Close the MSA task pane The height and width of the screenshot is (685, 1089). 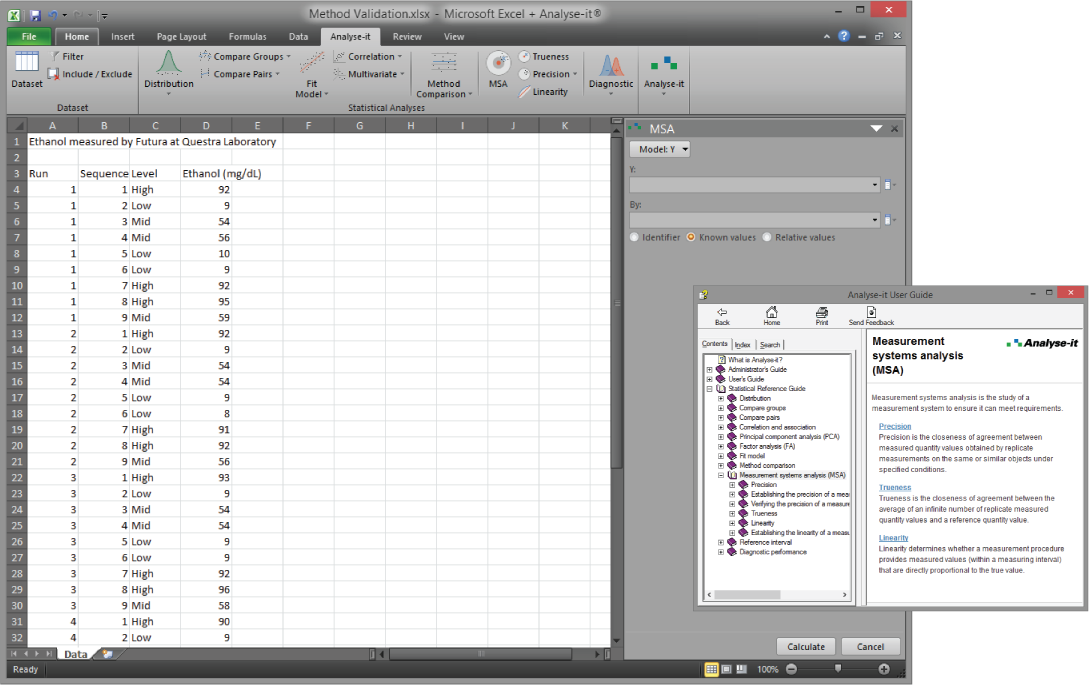[x=895, y=129]
